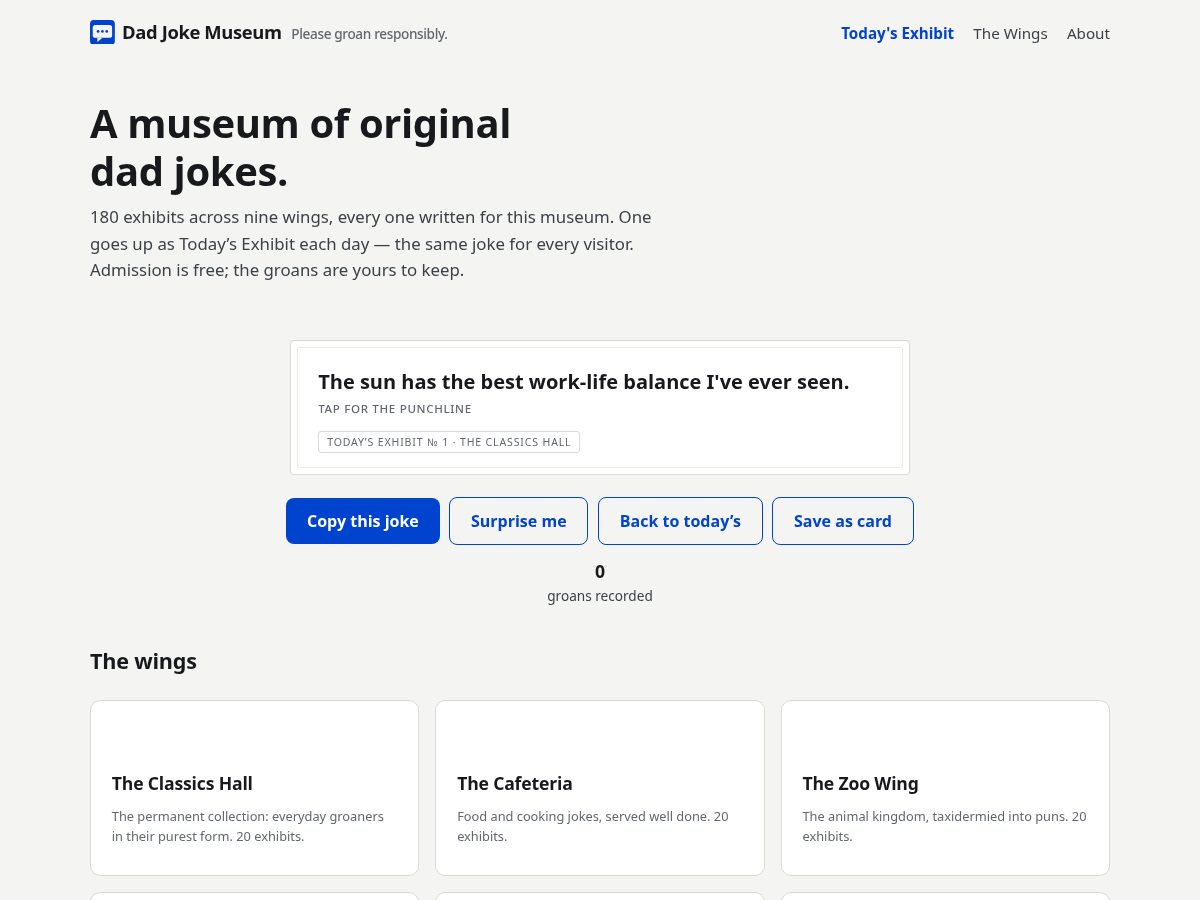Click The Classics Hall description text
Screen dimensions: 1200x900
pos(248,826)
